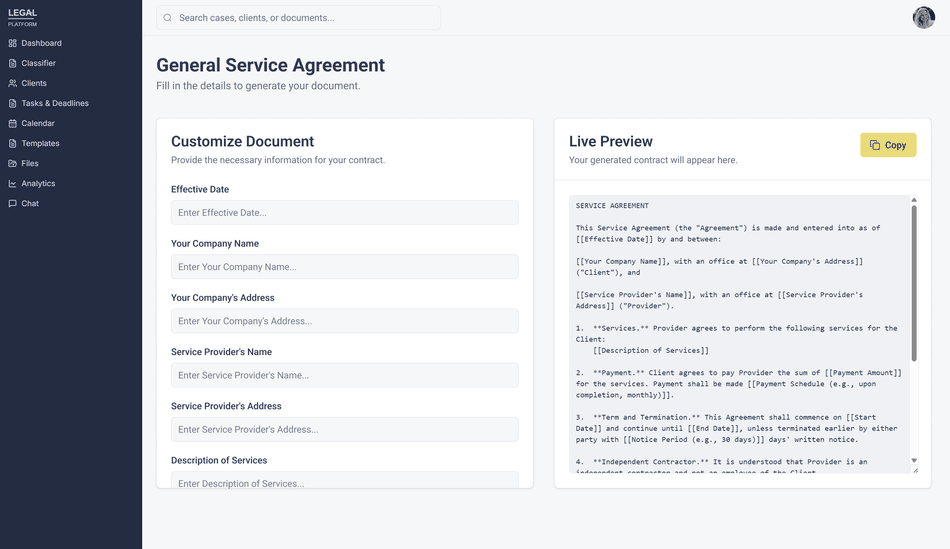Open the Templates menu item

tap(40, 143)
